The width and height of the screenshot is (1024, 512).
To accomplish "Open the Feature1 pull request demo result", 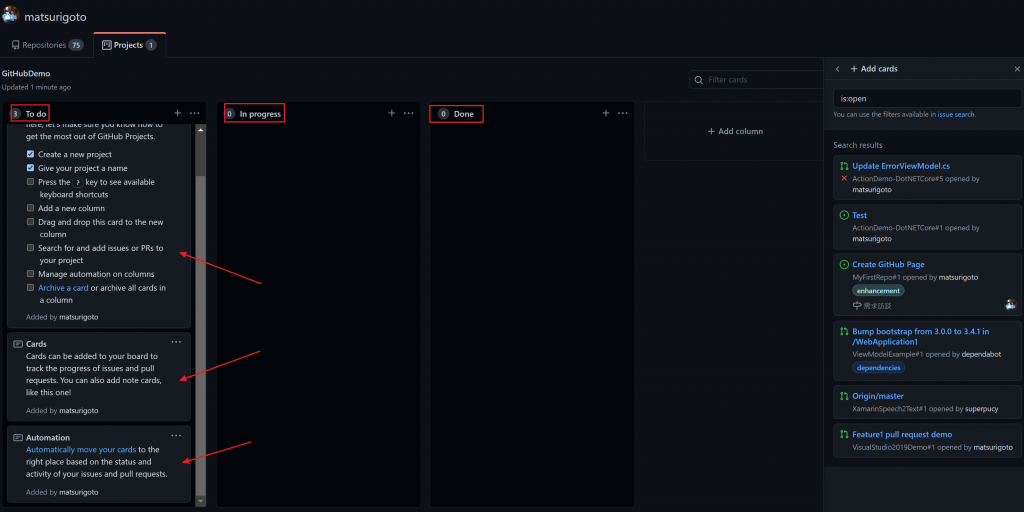I will pyautogui.click(x=902, y=434).
